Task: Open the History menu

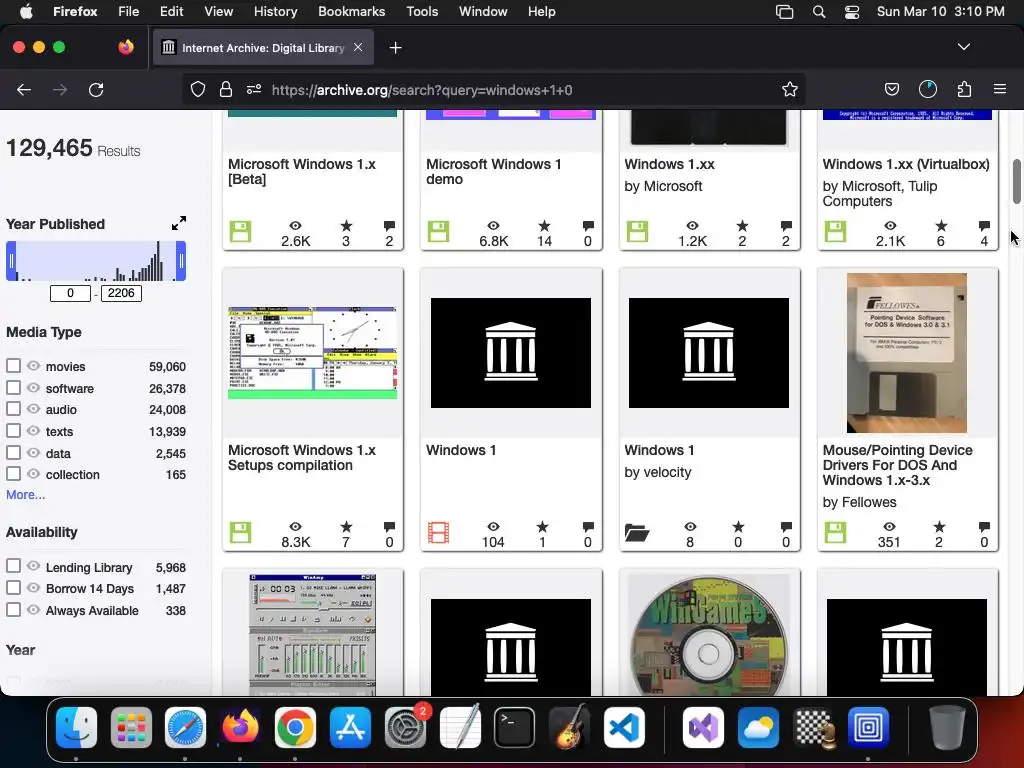Action: (275, 12)
